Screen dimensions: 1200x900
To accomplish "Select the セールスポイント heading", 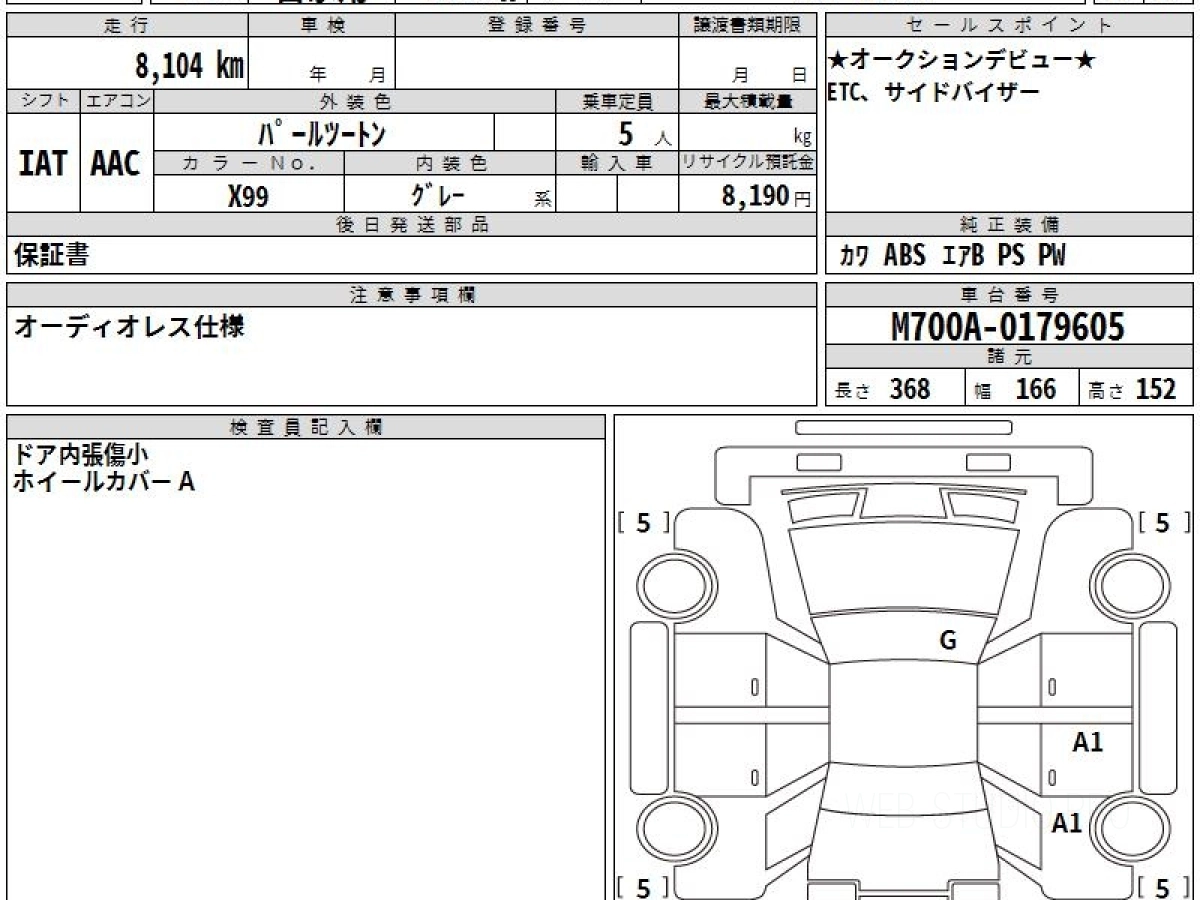I will tap(1009, 26).
